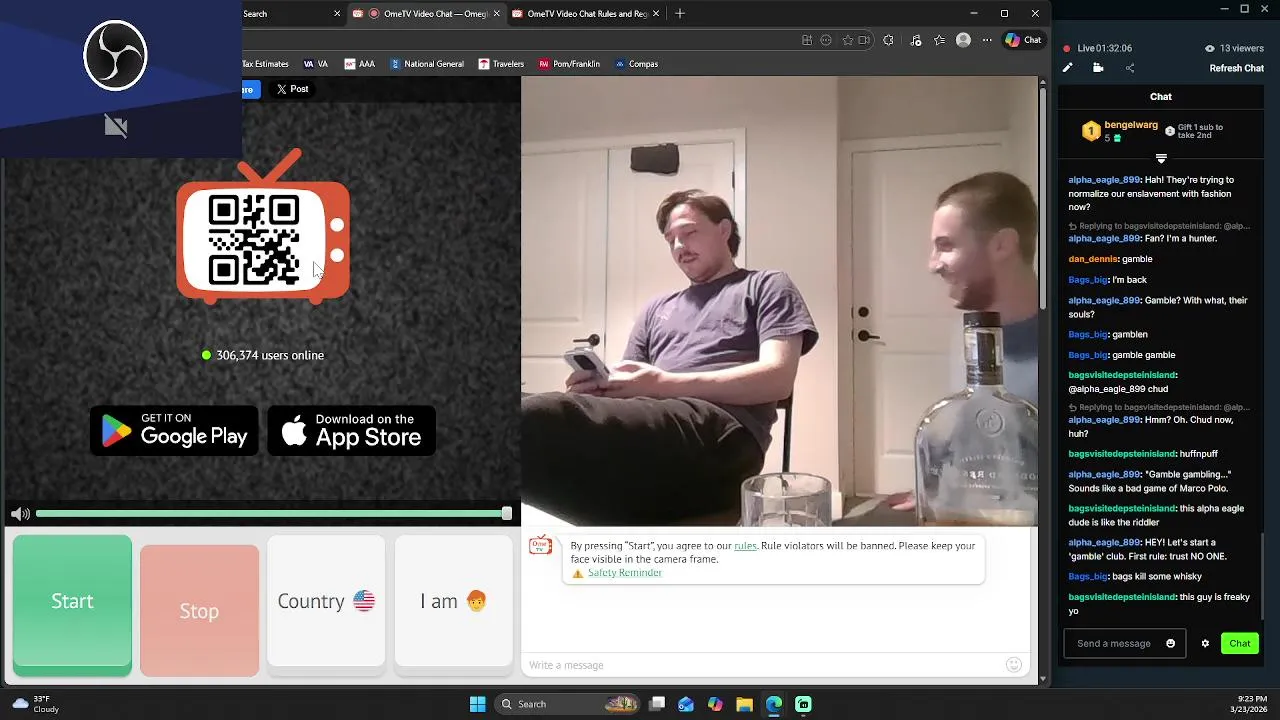The width and height of the screenshot is (1280, 720).
Task: Open the Travelers bookmark
Action: coord(501,64)
